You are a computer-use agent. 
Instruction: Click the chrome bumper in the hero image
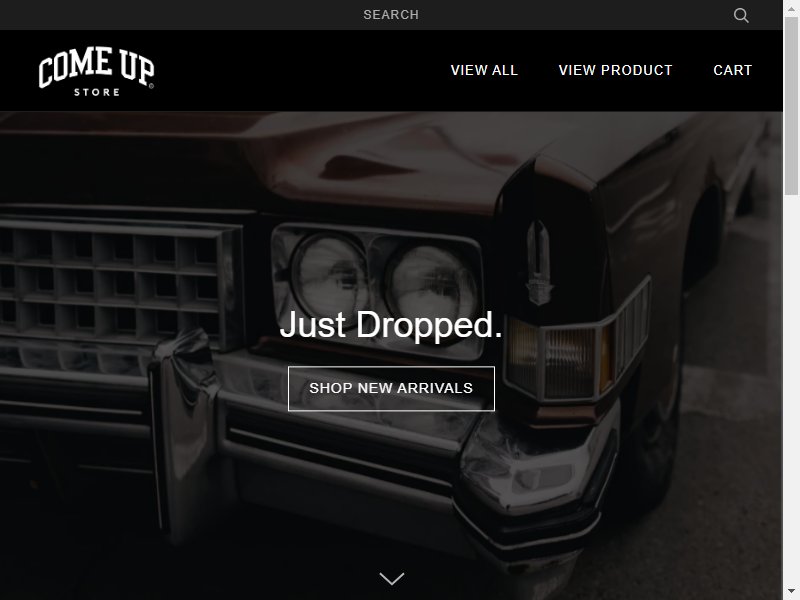[x=306, y=434]
